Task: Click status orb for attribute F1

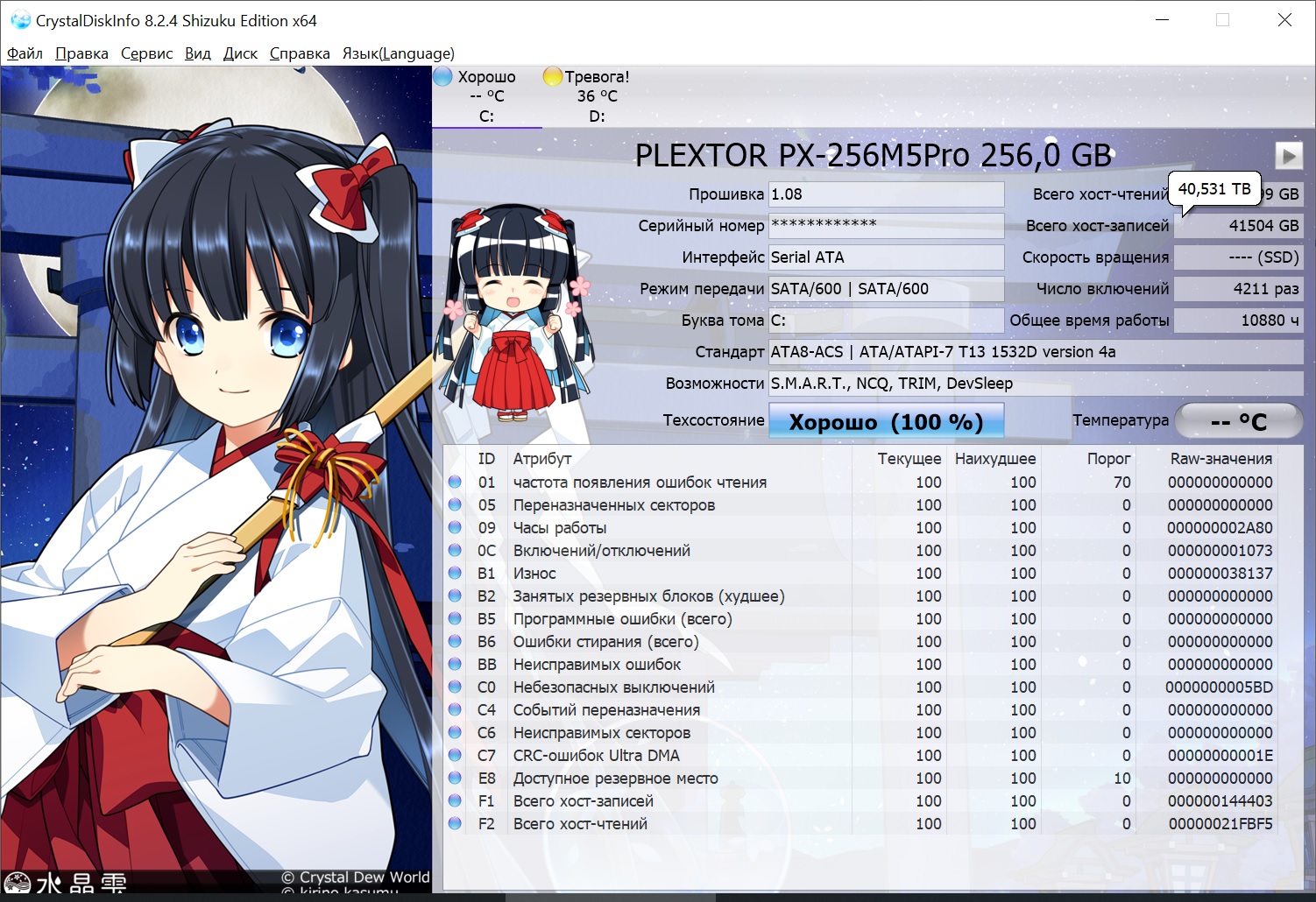Action: point(455,800)
